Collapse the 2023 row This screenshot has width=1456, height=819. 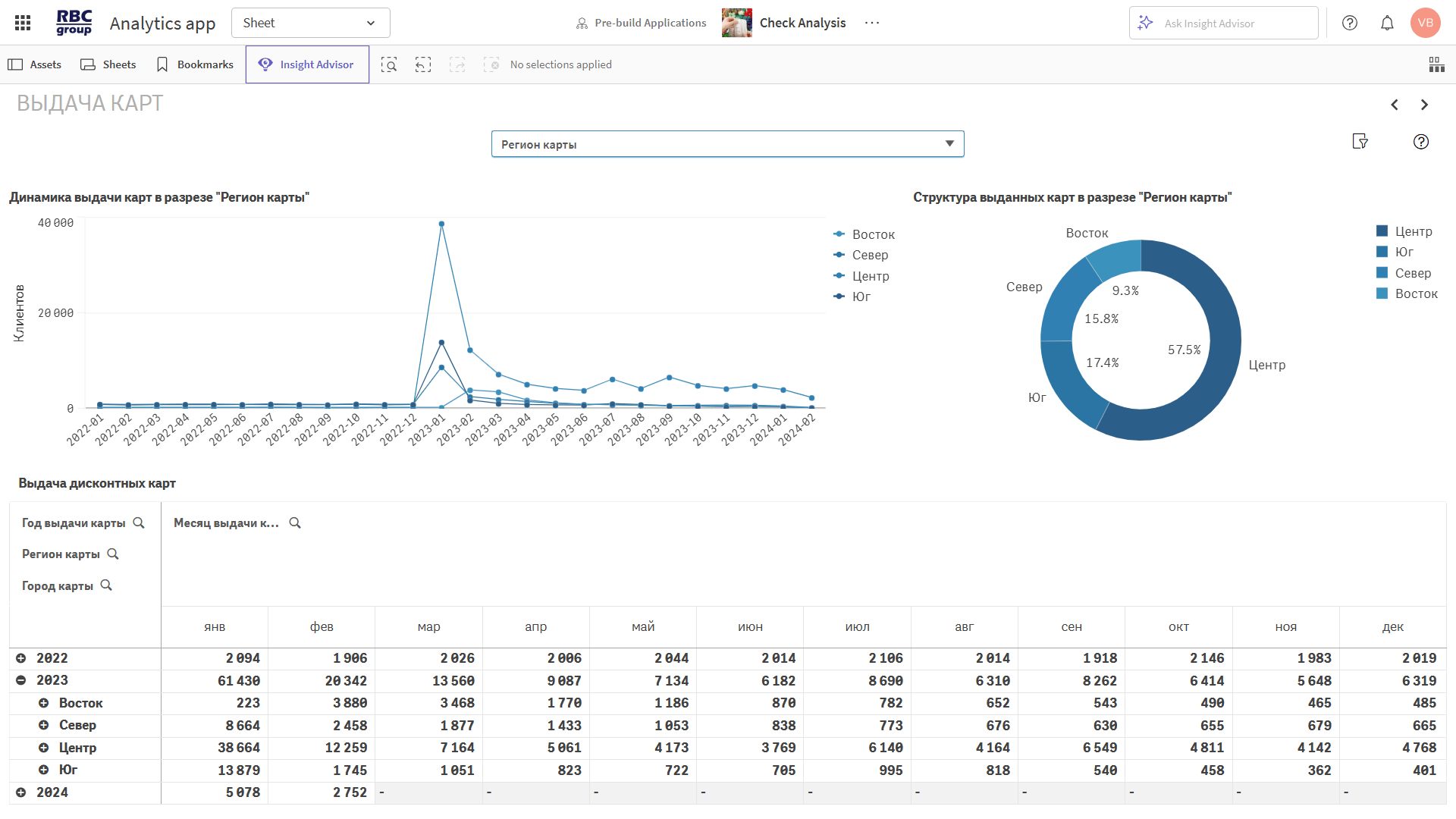click(x=21, y=681)
